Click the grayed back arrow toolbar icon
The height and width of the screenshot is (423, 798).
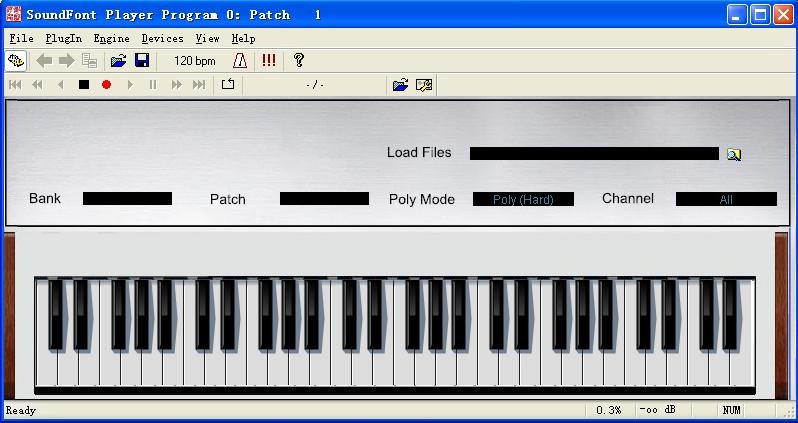click(x=45, y=61)
